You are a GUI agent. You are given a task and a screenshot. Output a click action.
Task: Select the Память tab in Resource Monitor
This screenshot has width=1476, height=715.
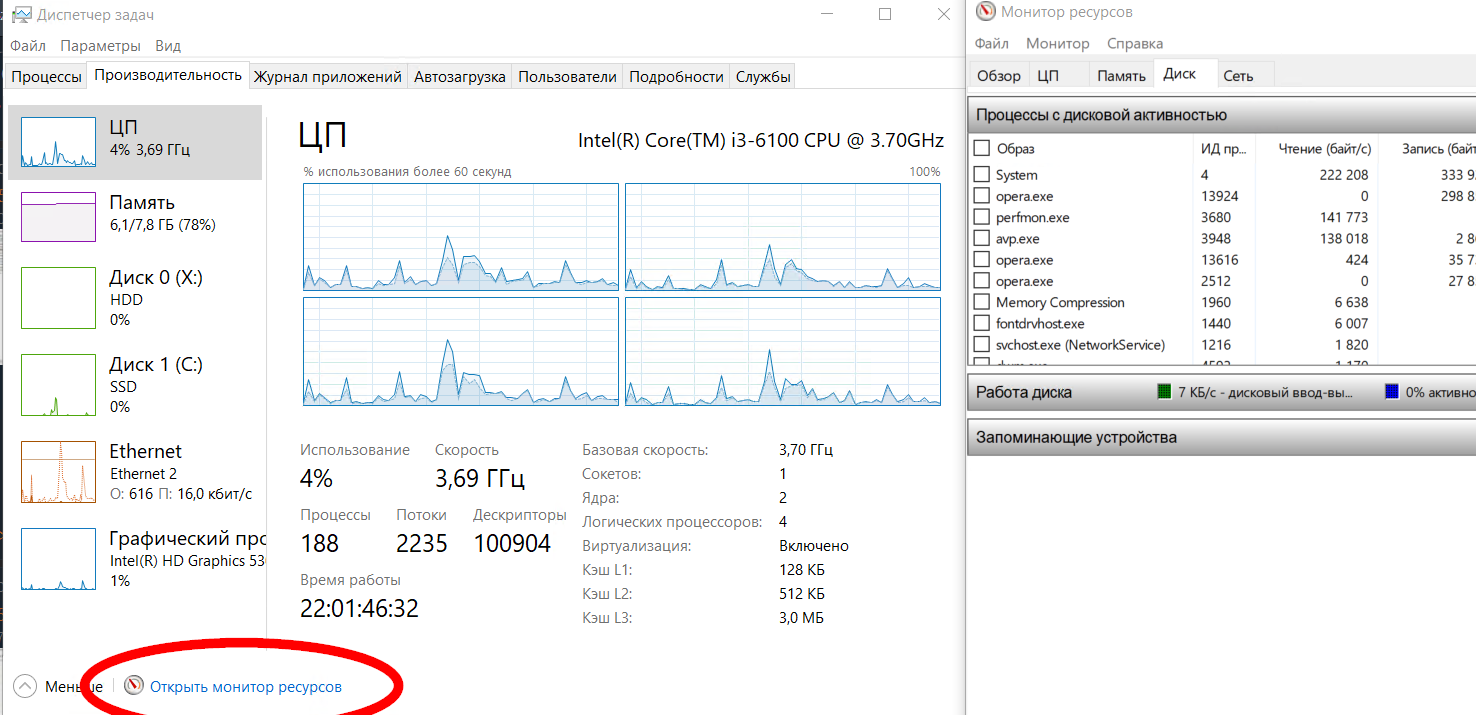[1121, 76]
